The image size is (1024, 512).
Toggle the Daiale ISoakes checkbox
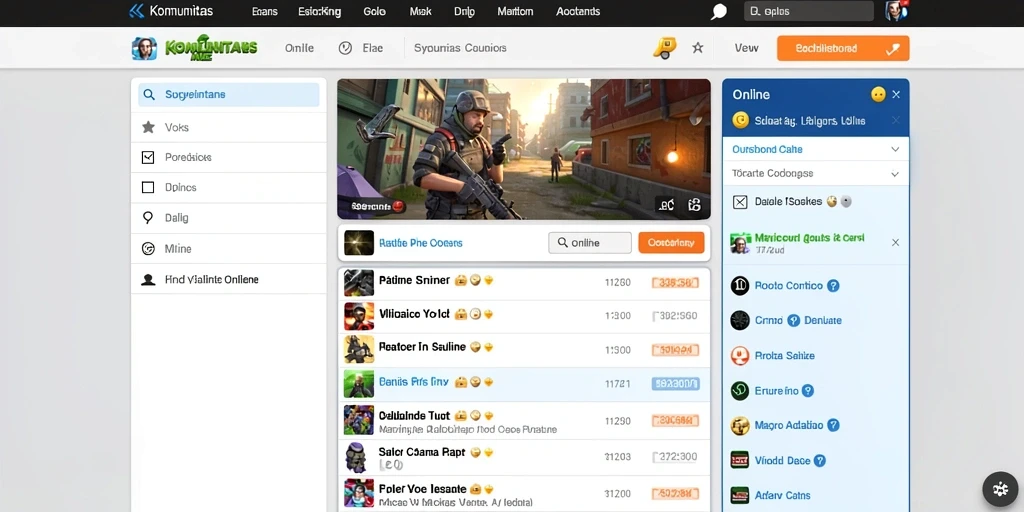740,202
